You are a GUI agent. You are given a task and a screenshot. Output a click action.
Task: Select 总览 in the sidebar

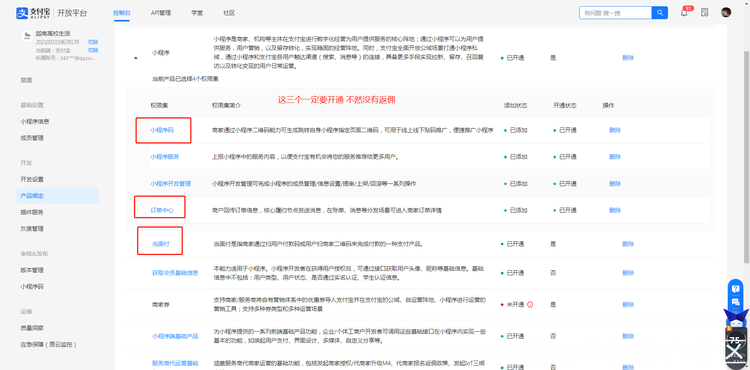pos(26,80)
